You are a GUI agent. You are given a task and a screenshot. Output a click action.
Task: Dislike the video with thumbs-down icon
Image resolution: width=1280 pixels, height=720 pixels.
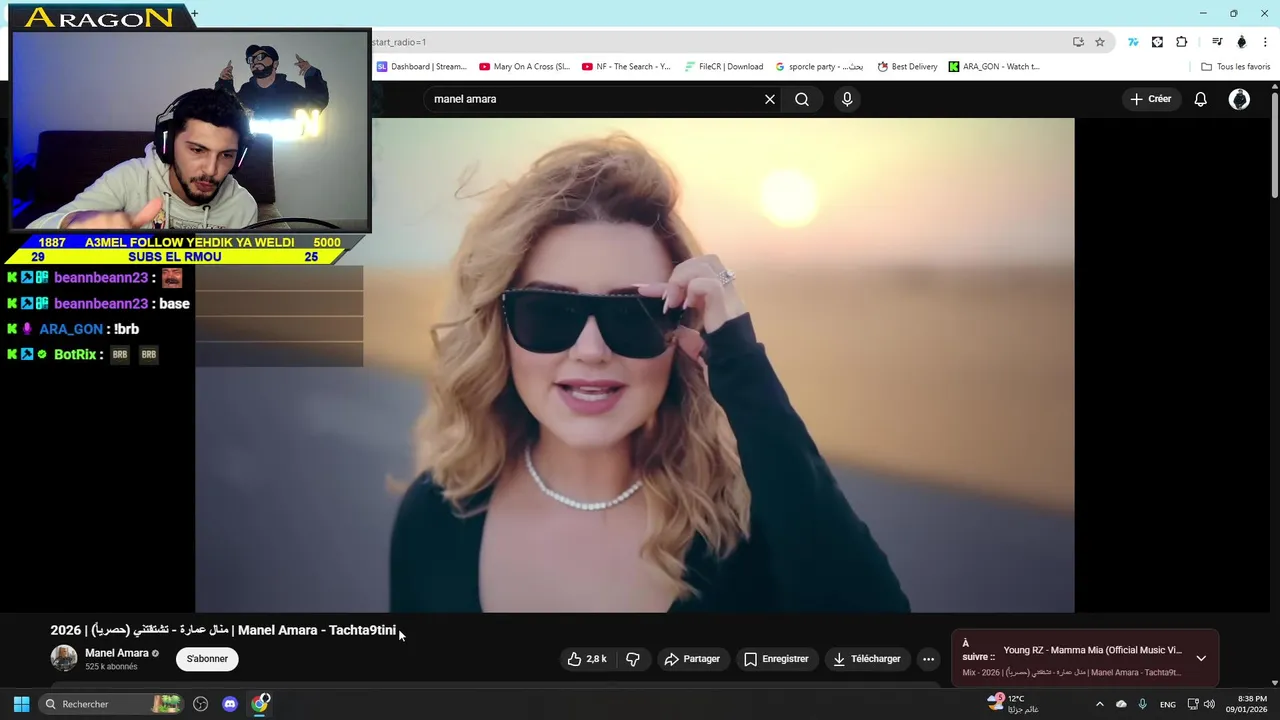tap(633, 659)
